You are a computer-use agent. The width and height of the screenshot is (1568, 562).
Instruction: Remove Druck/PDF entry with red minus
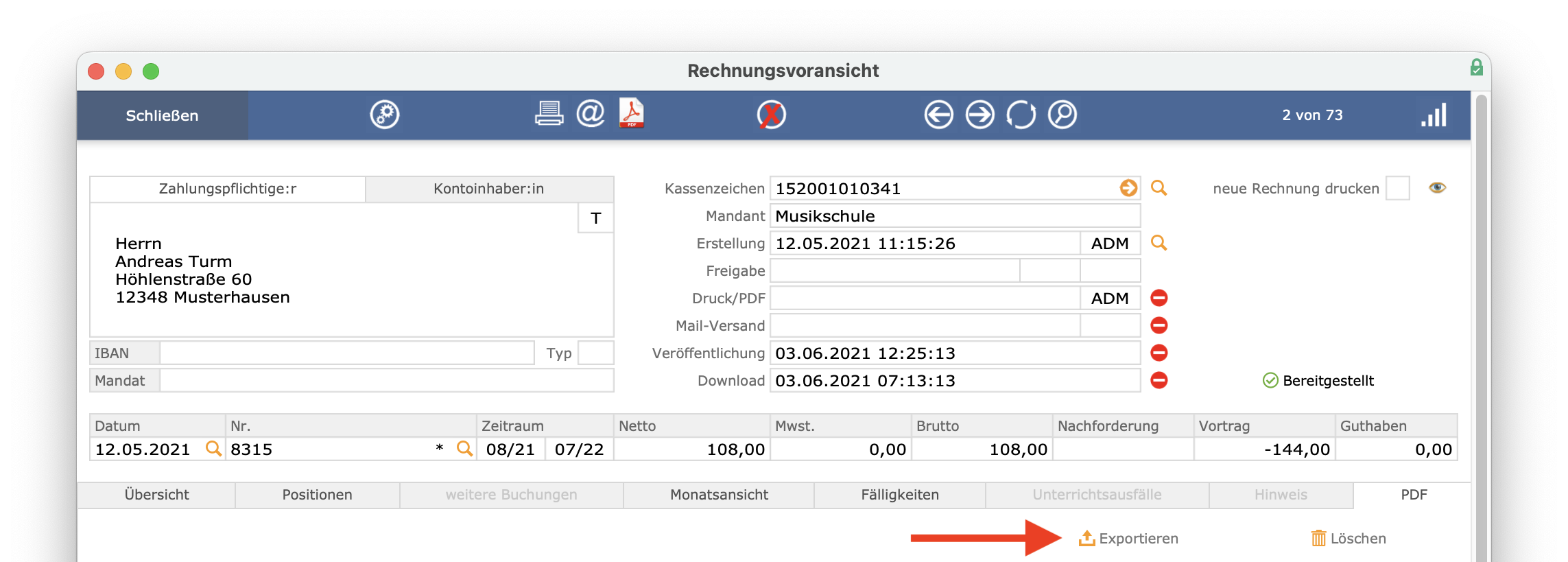(x=1159, y=298)
